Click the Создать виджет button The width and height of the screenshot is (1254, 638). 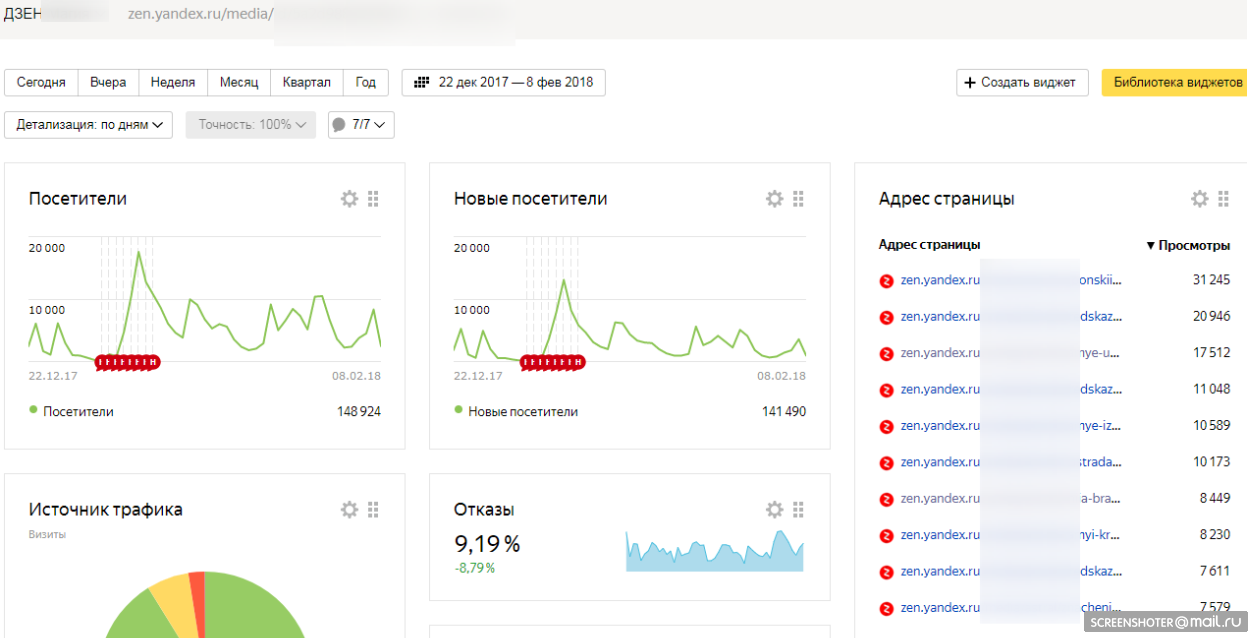click(1021, 82)
